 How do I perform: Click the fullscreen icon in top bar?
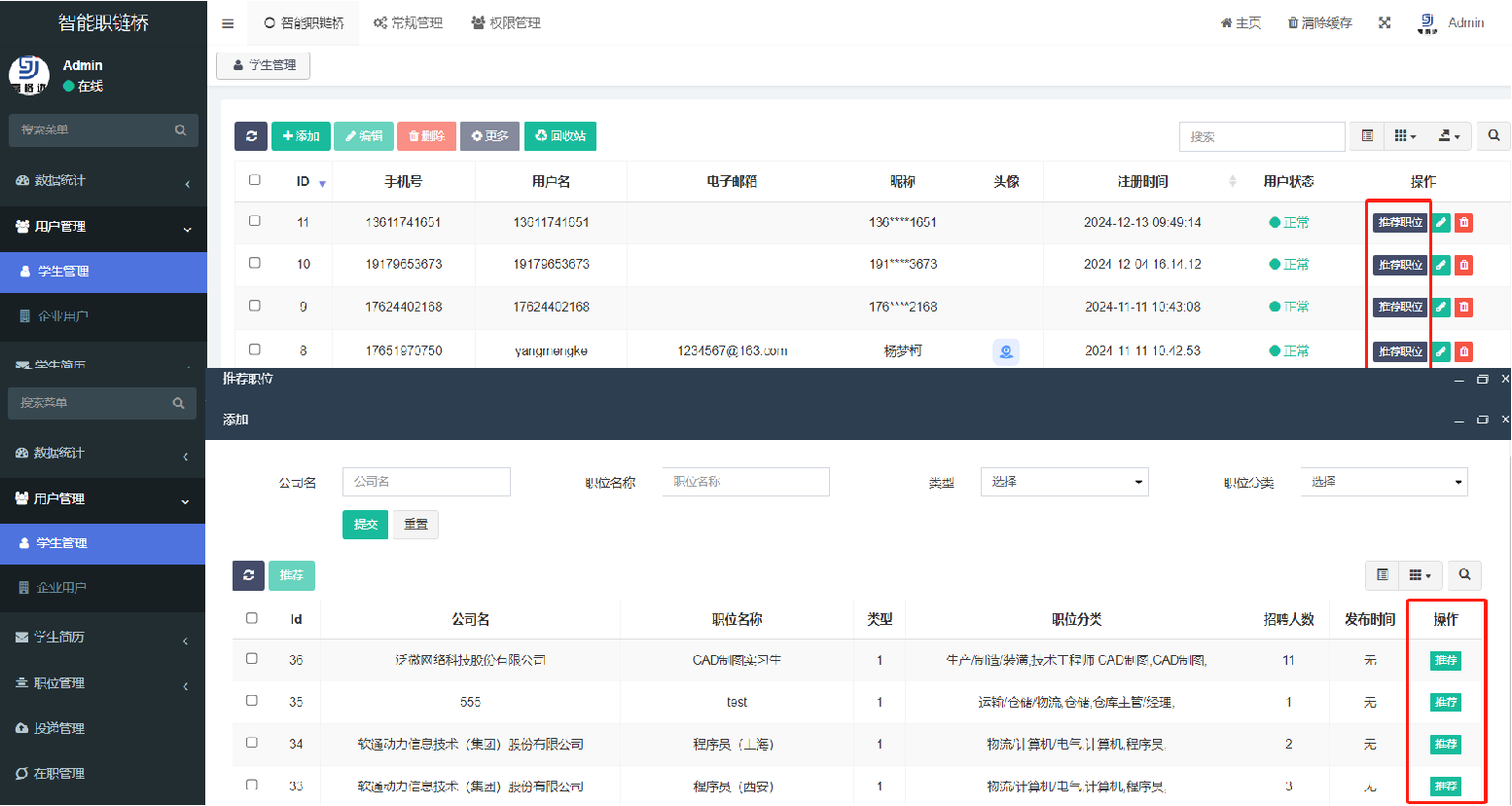(1385, 23)
